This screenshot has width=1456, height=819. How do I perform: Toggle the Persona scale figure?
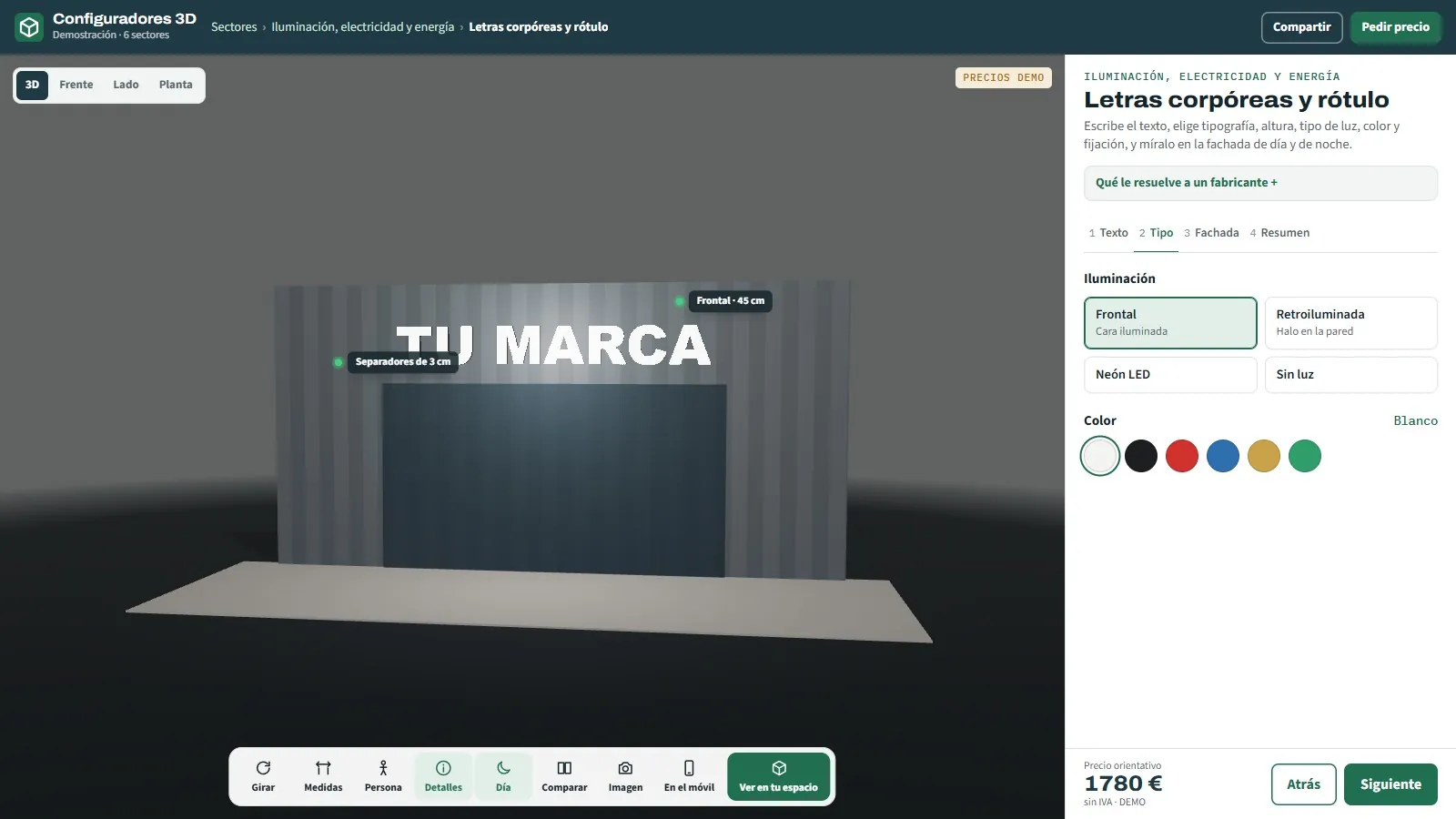point(383,776)
